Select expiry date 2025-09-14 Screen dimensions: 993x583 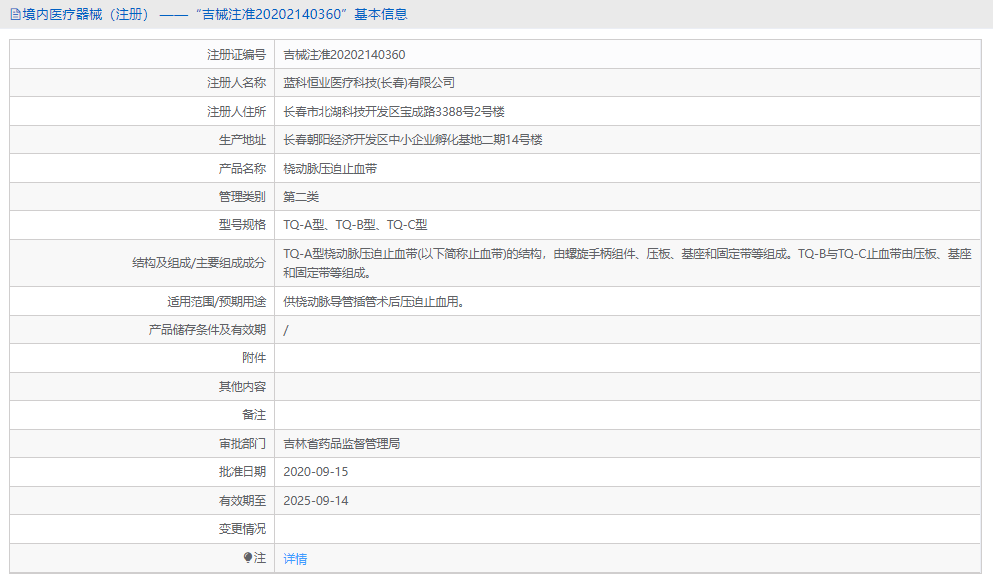click(x=315, y=501)
